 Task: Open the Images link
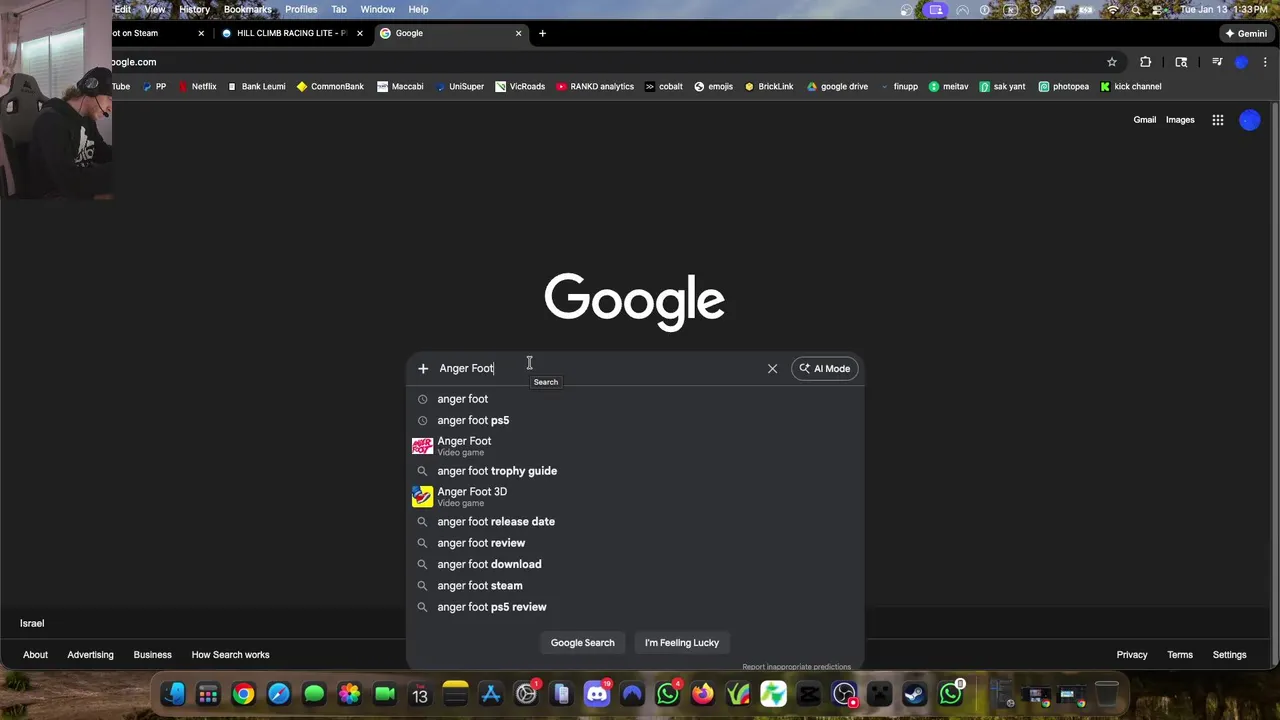tap(1180, 120)
